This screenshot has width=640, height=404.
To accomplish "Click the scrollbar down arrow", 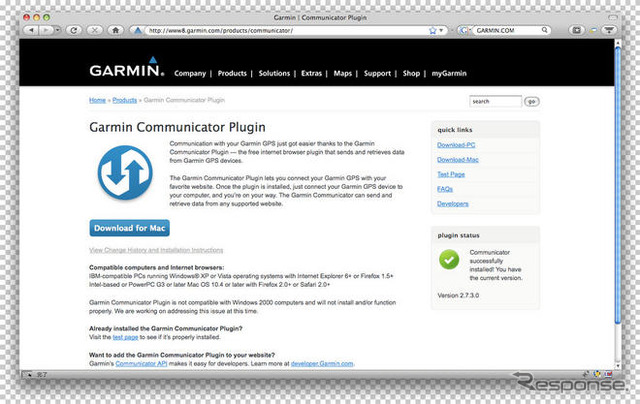I will pyautogui.click(x=618, y=366).
